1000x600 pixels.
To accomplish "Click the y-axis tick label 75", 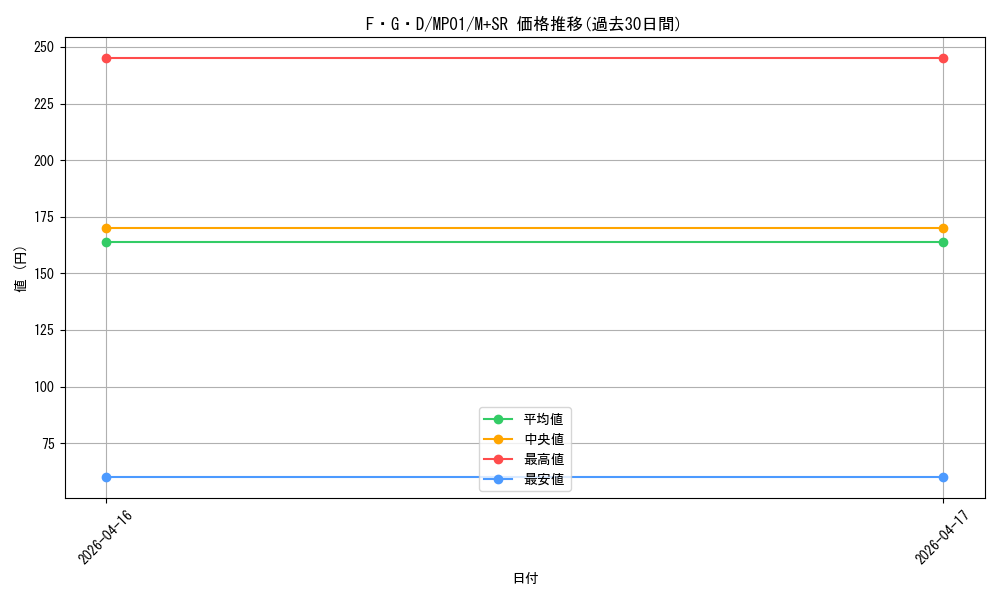I will coord(48,444).
